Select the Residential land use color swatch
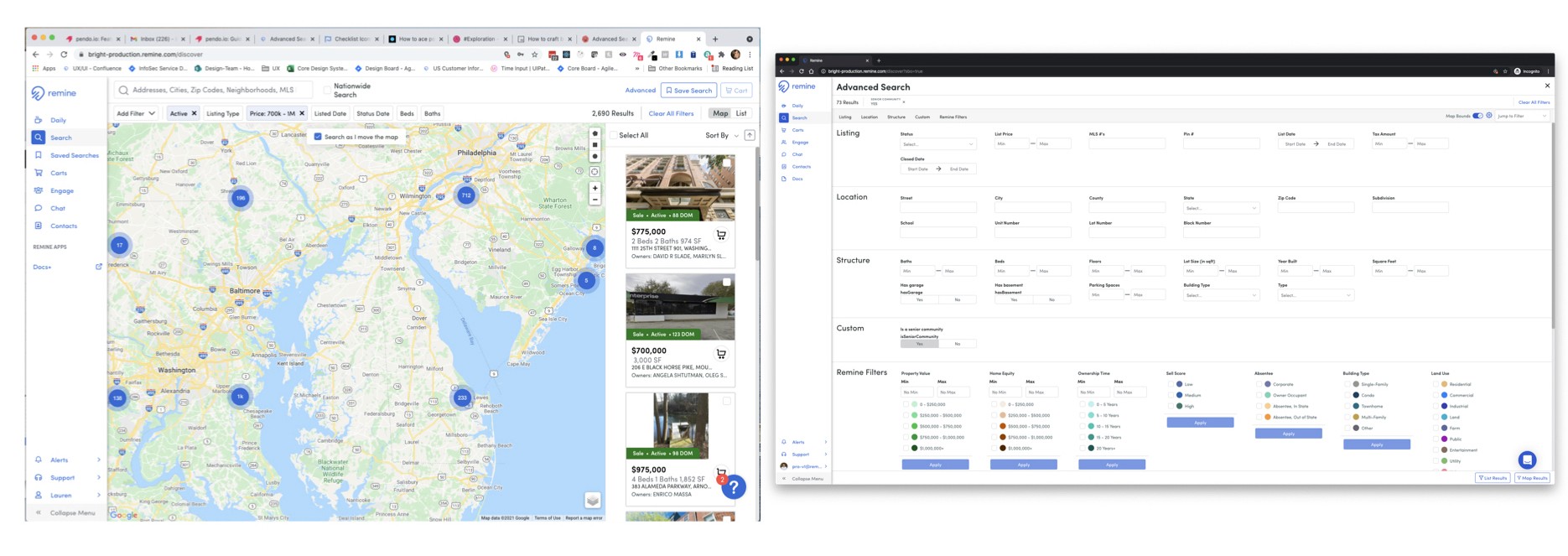The height and width of the screenshot is (556, 1568). (x=1444, y=384)
